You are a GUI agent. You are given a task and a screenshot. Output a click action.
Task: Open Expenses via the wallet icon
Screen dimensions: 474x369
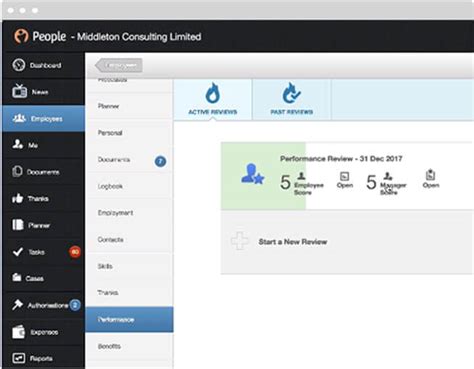[x=18, y=332]
